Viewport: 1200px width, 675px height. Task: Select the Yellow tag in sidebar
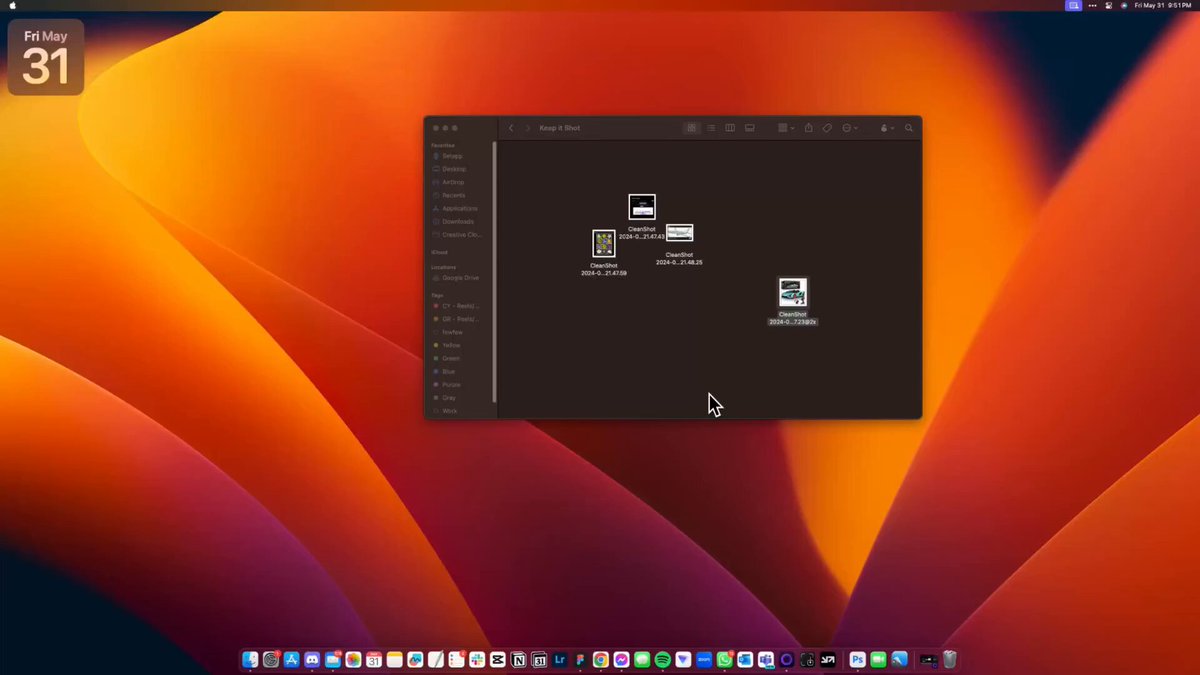(x=451, y=345)
